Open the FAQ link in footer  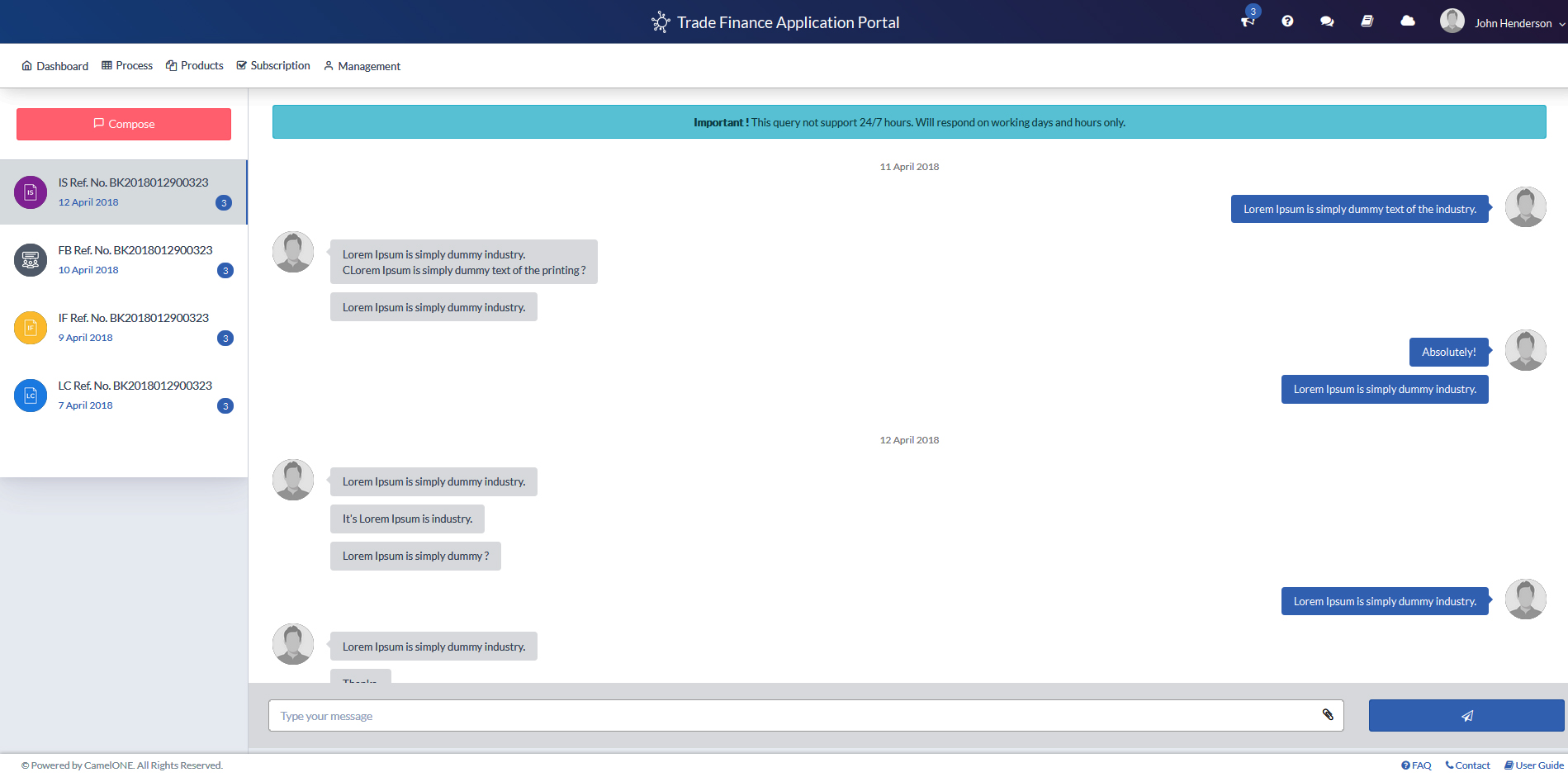click(x=1416, y=765)
